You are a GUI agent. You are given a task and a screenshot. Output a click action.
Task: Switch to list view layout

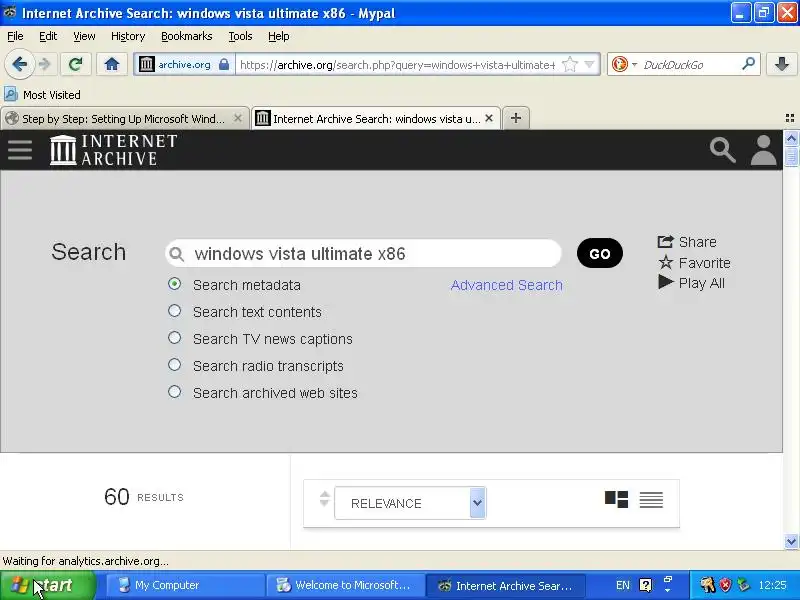pyautogui.click(x=651, y=500)
